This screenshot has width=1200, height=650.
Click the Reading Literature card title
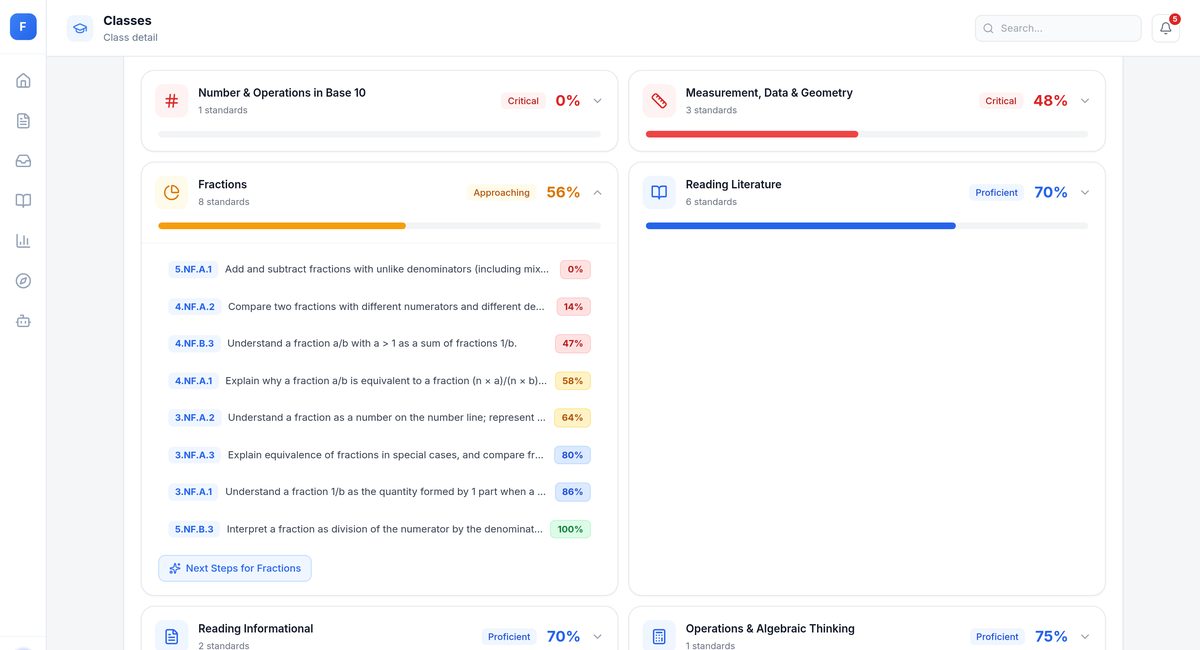[x=733, y=184]
